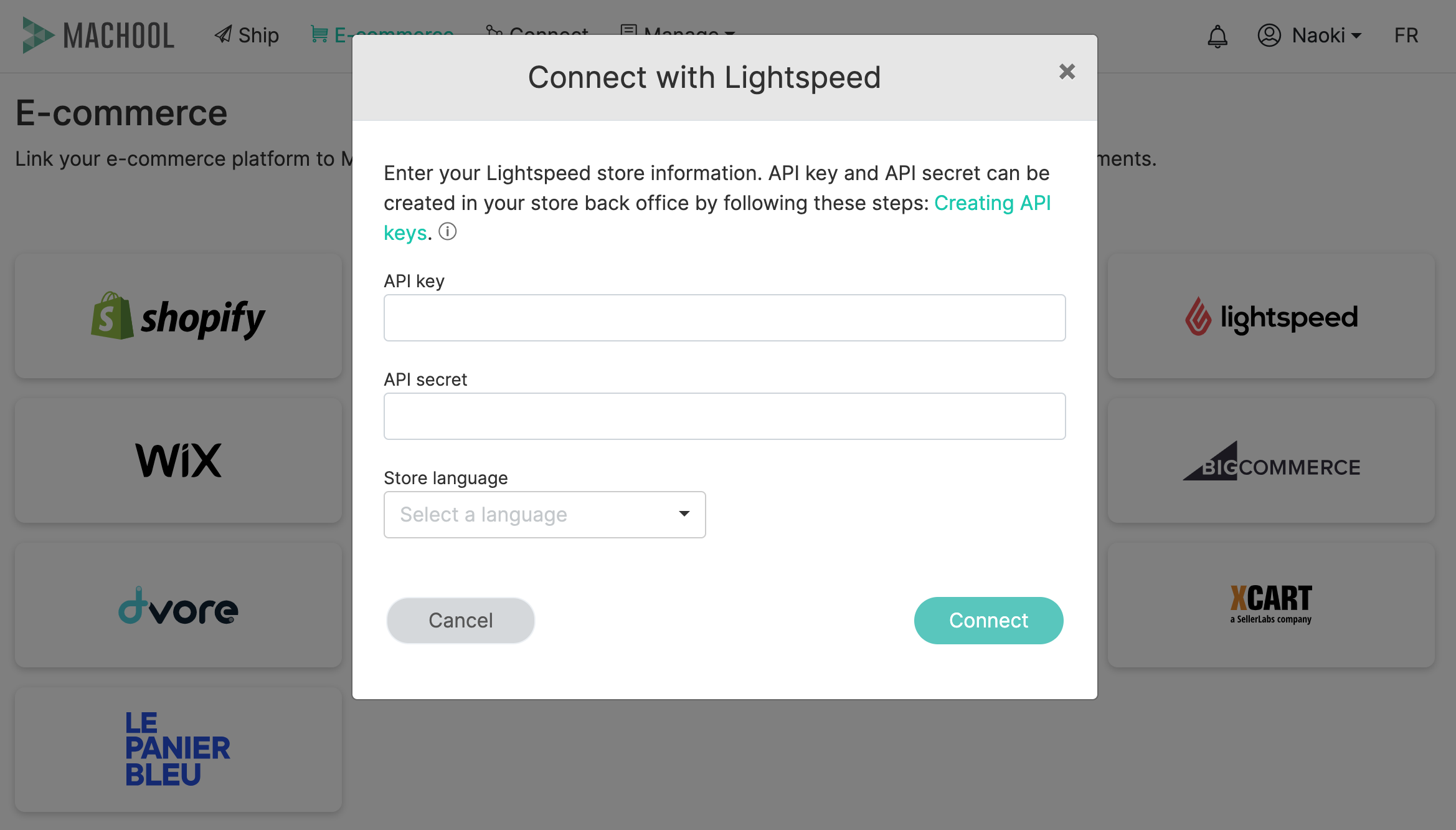Click the Connect button
Viewport: 1456px width, 830px height.
pyautogui.click(x=989, y=620)
